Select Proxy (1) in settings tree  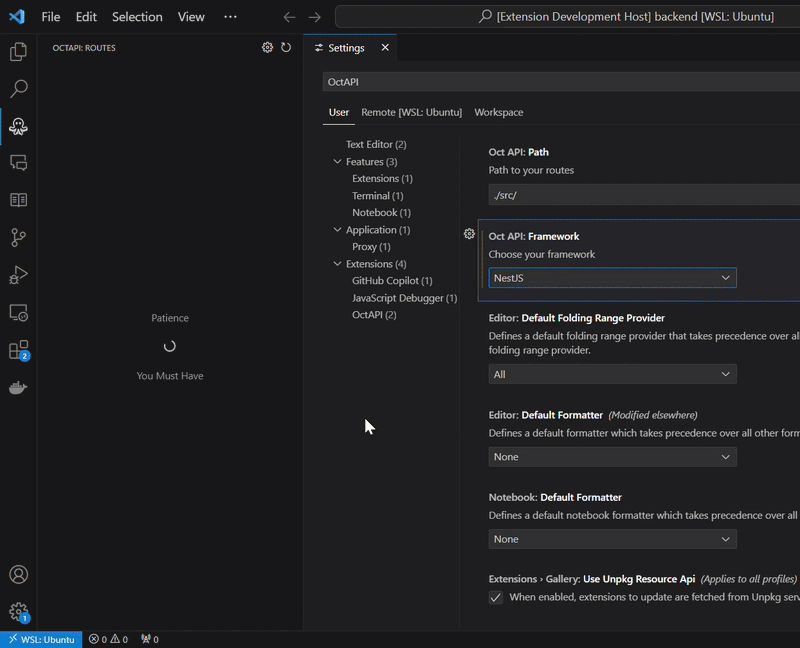[x=371, y=247]
